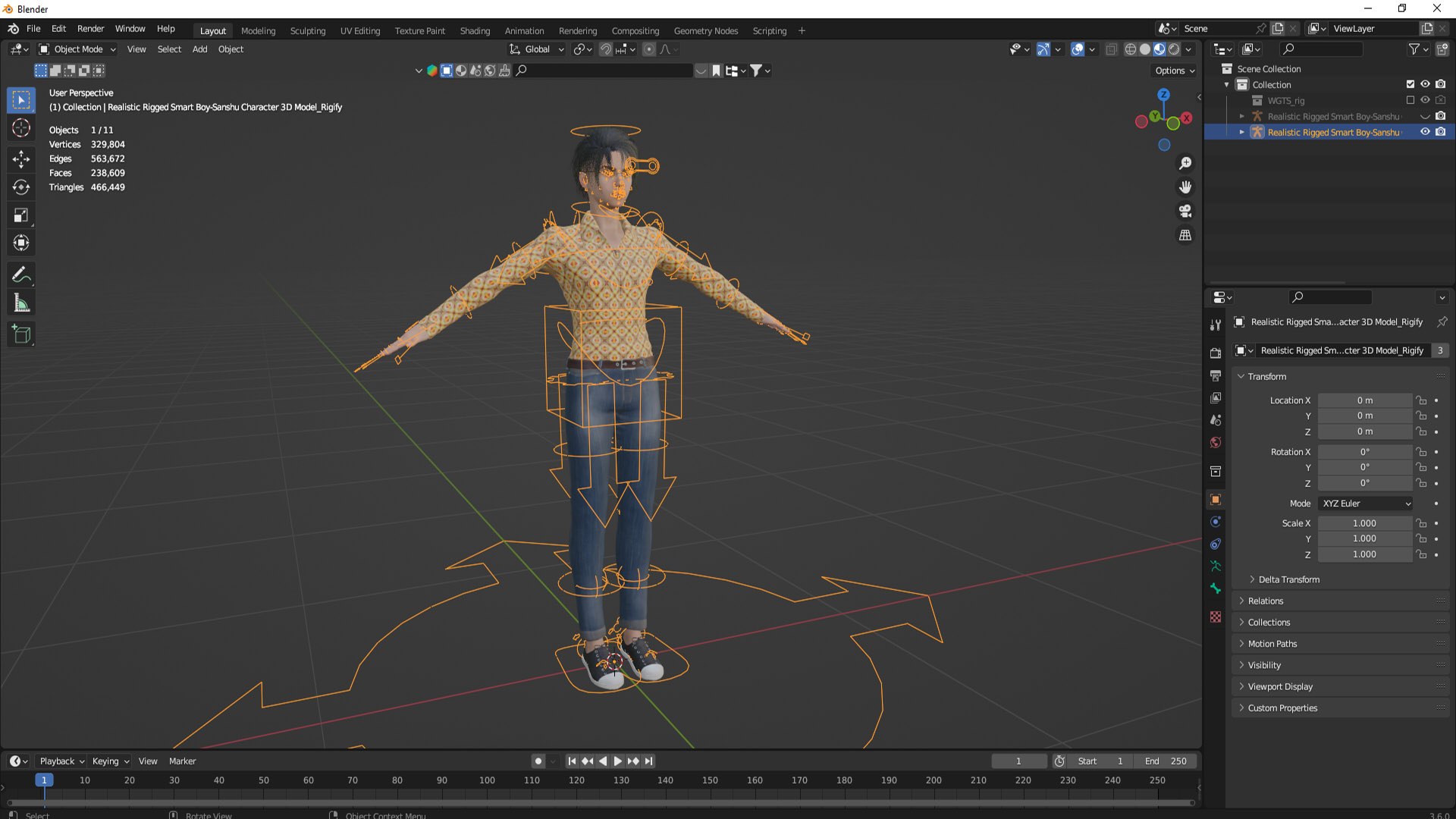
Task: Select the Add Cube tool
Action: 21,334
